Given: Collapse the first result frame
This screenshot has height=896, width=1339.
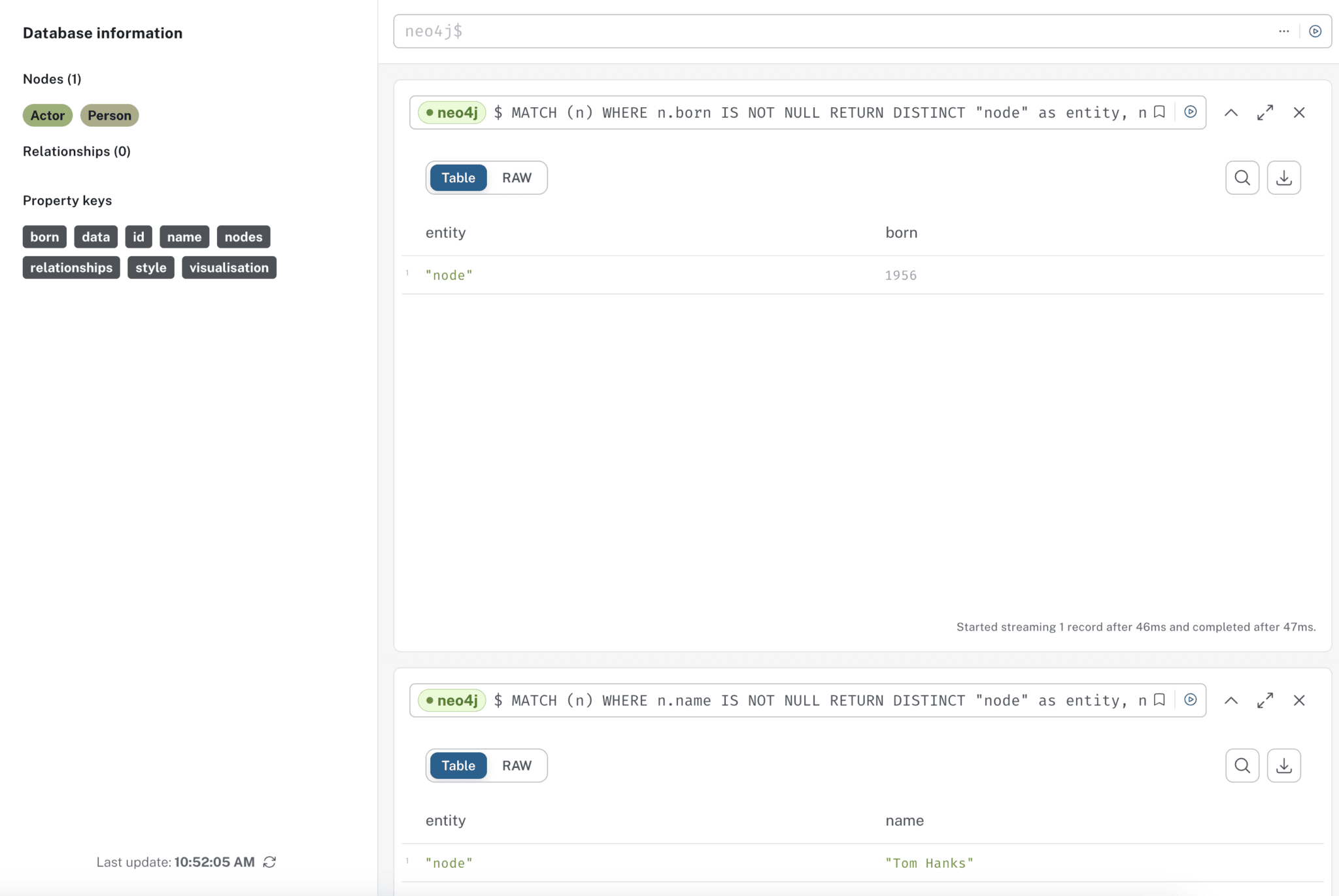Looking at the screenshot, I should [x=1232, y=112].
